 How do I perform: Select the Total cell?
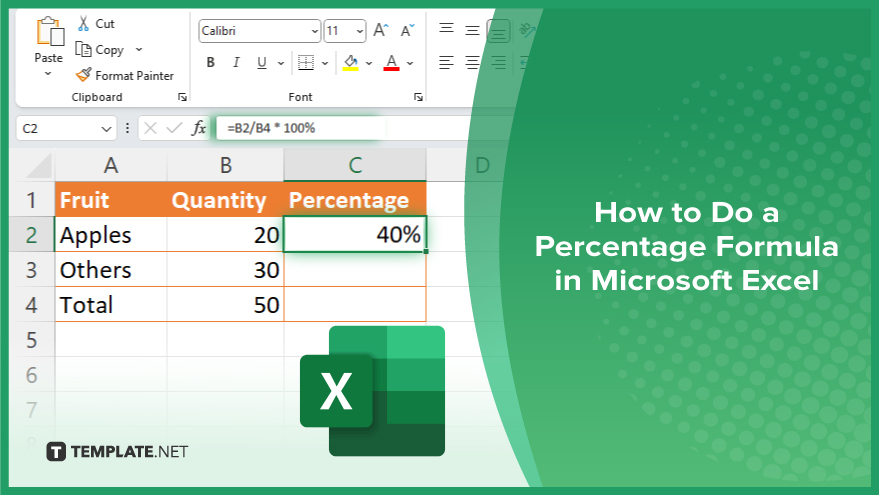point(111,305)
